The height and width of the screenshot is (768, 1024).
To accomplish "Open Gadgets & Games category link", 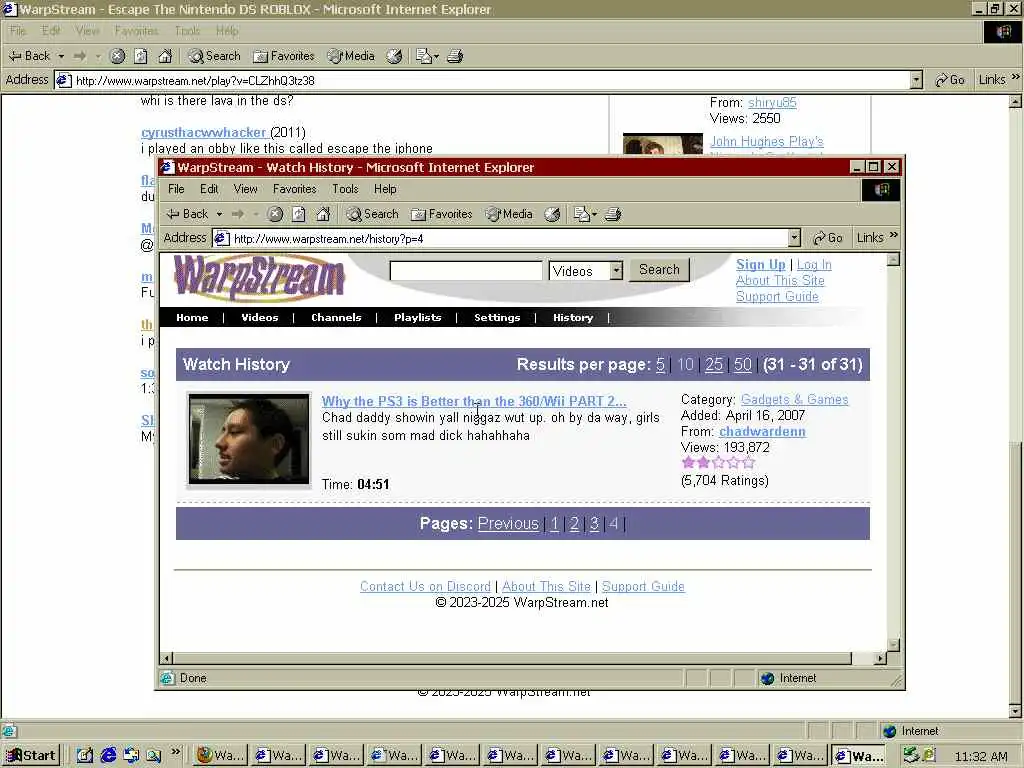I will click(x=794, y=400).
